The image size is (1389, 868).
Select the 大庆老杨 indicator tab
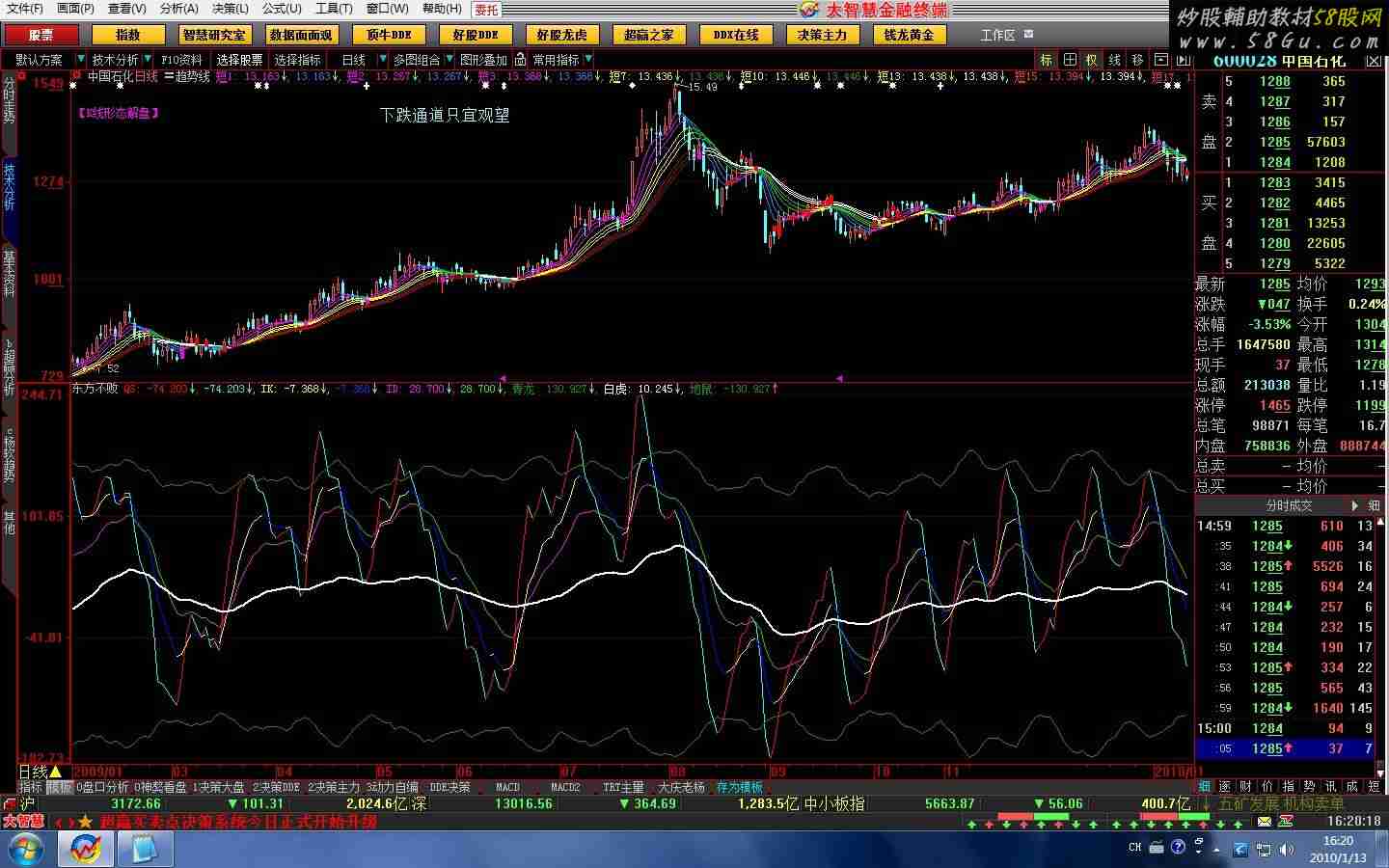(681, 787)
